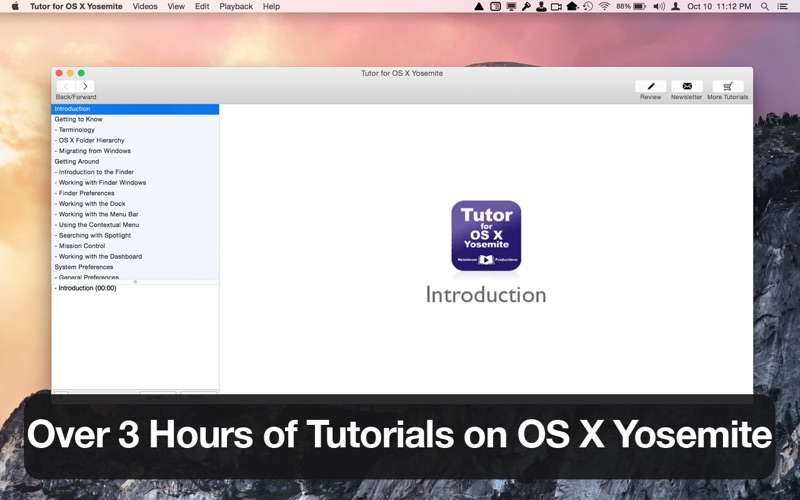The height and width of the screenshot is (500, 800).
Task: Click the green zoom window button
Action: pyautogui.click(x=81, y=73)
